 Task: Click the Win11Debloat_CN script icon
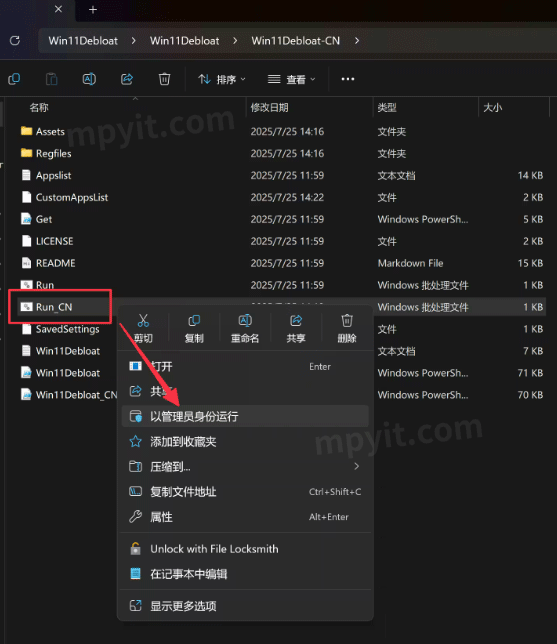point(26,395)
